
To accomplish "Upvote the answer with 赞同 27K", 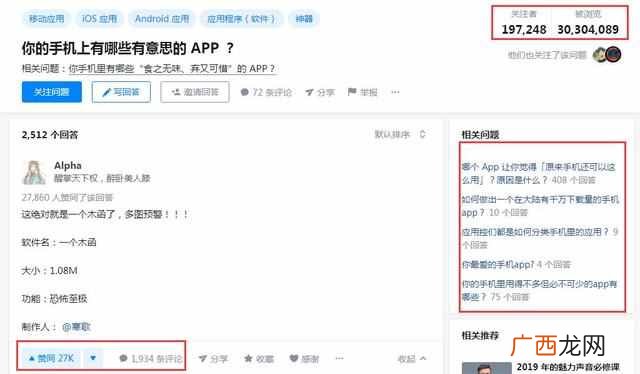I will pyautogui.click(x=51, y=358).
